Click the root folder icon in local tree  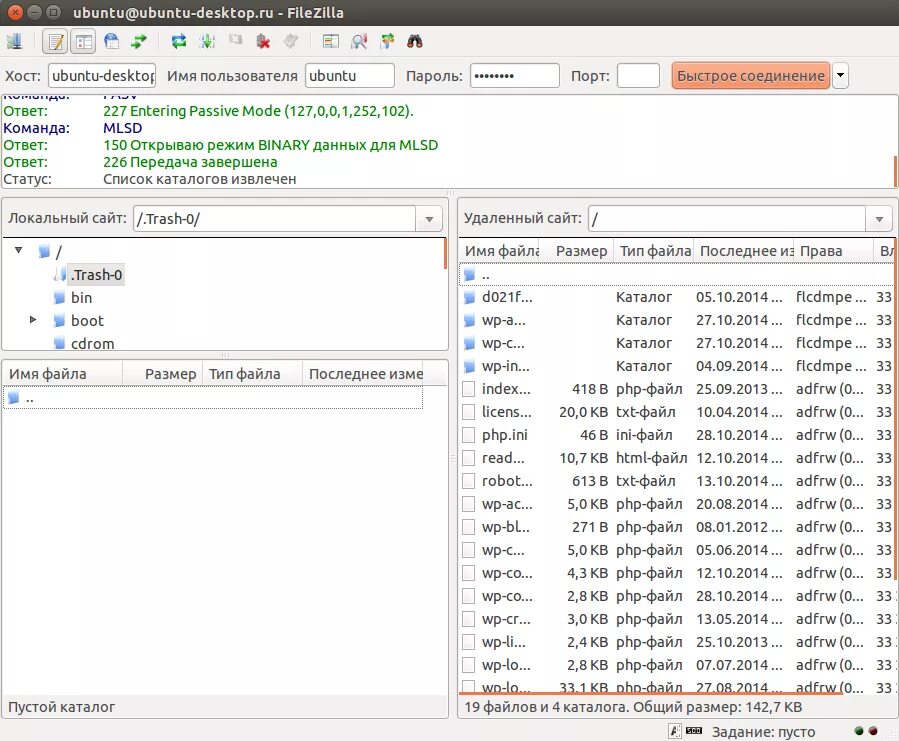(44, 251)
